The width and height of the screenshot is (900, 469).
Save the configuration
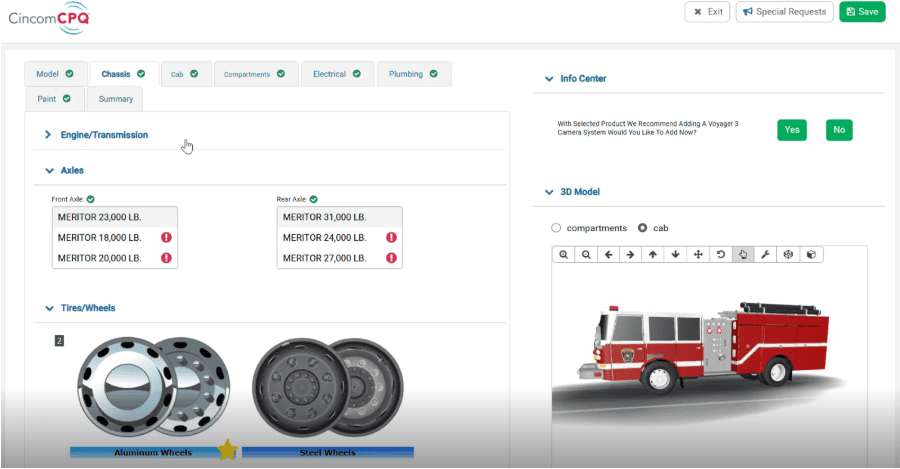(862, 12)
